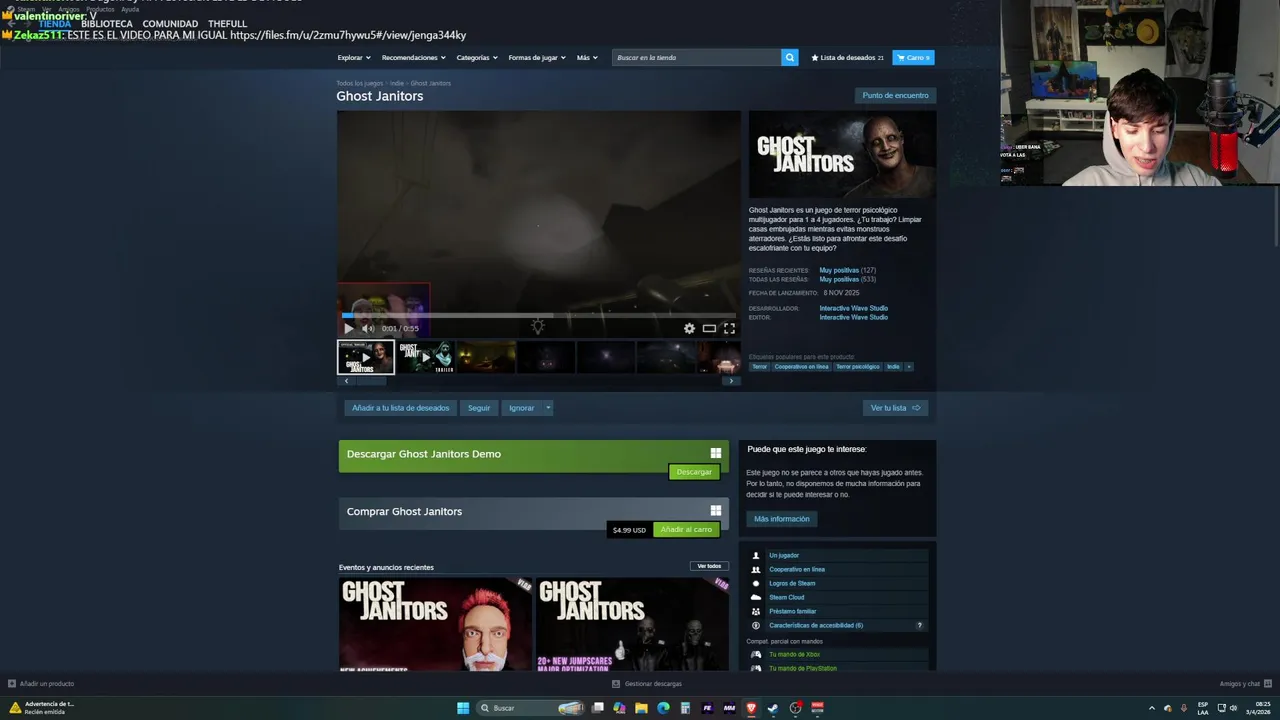This screenshot has height=720, width=1280.
Task: Click 'Añadir al carro' button
Action: click(686, 530)
